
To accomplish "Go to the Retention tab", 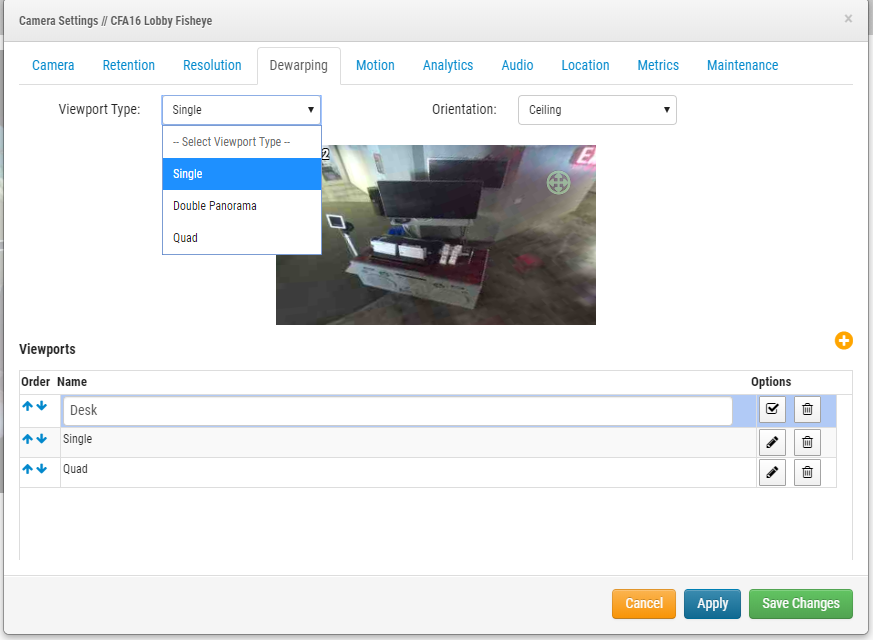I will click(129, 65).
